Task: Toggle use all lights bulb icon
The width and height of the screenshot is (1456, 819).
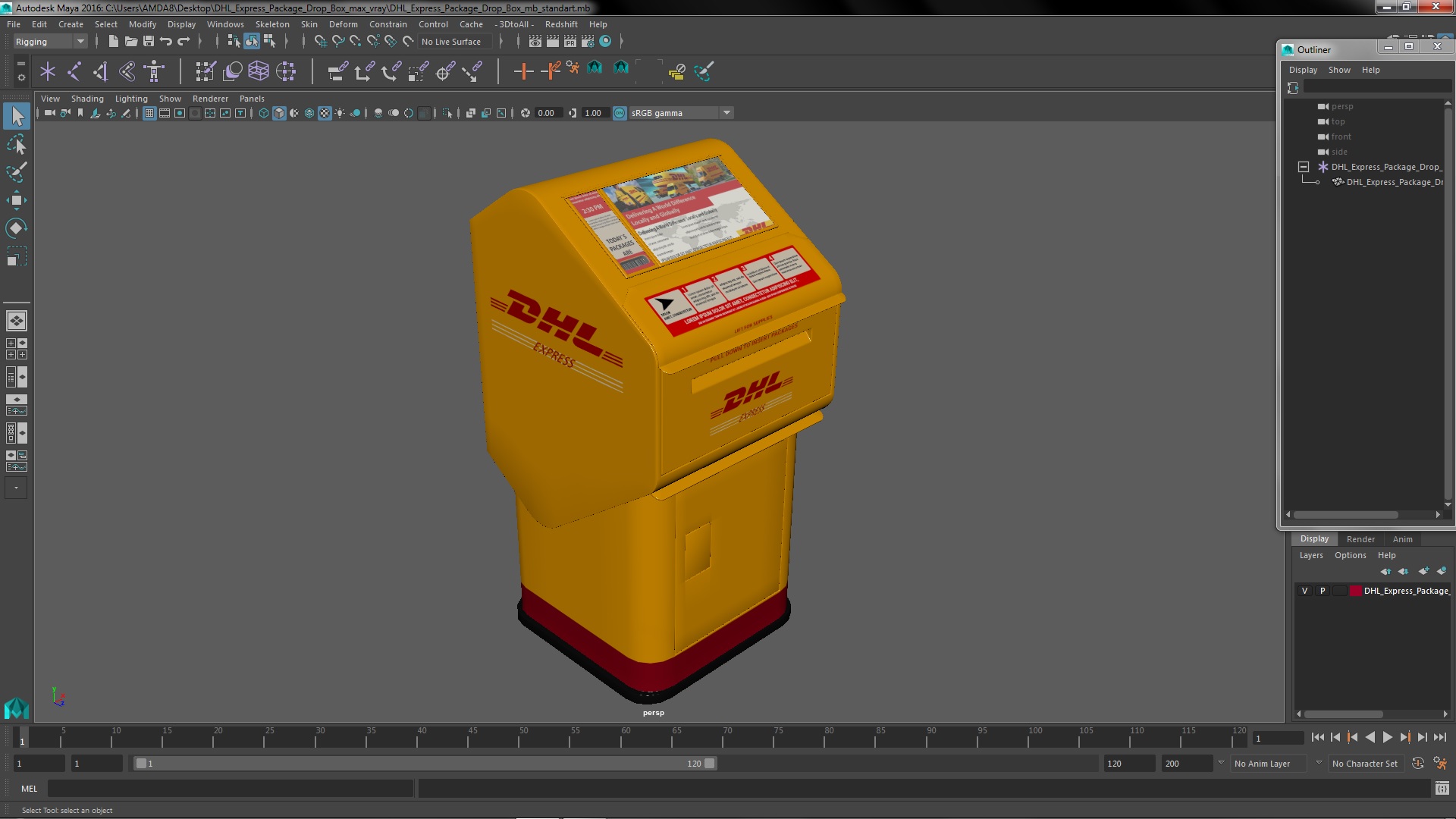Action: [340, 113]
